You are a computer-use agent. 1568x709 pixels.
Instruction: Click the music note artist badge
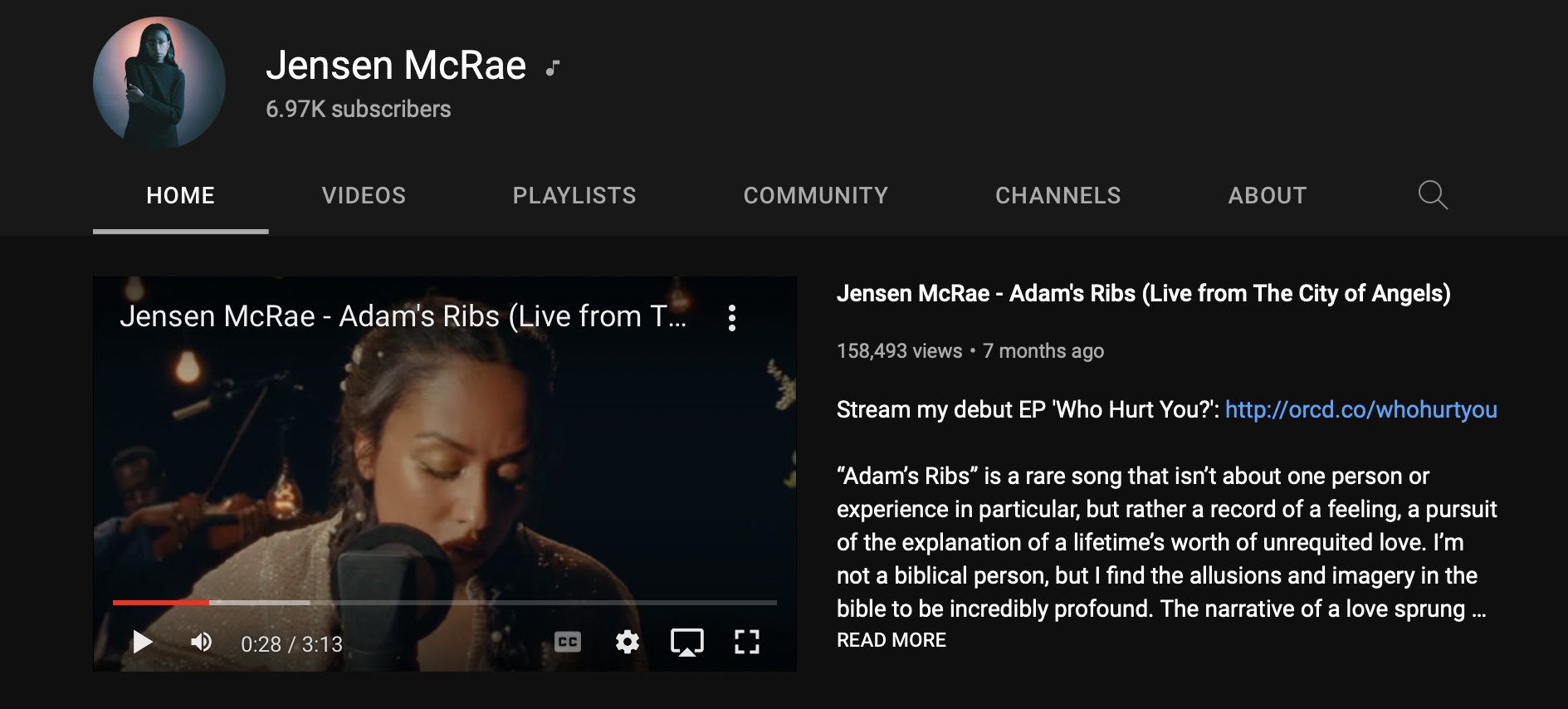point(553,68)
